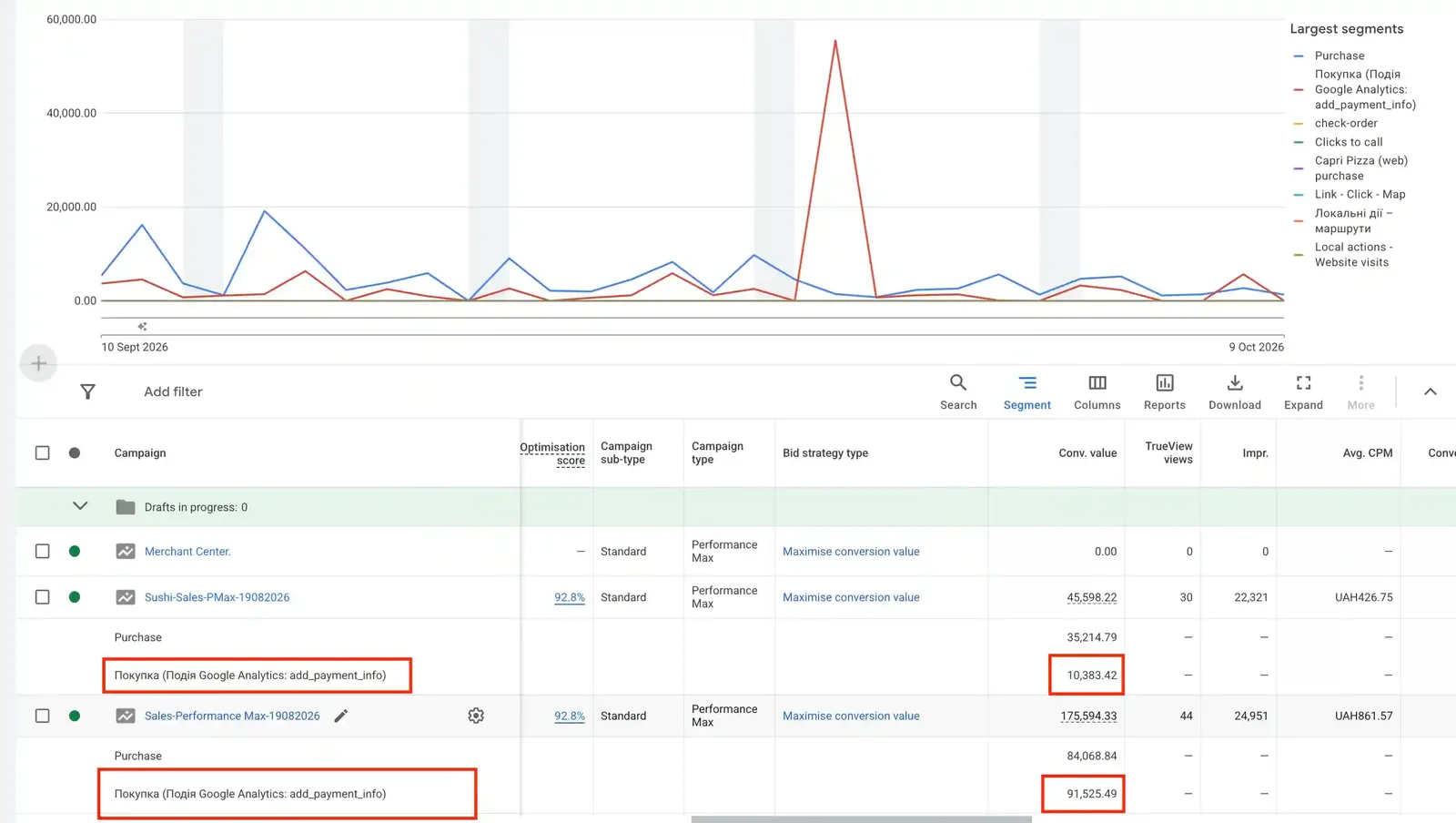1456x823 pixels.
Task: Click the campaign icon beside Sushi-Sales-PMax-19082026
Action: (126, 597)
